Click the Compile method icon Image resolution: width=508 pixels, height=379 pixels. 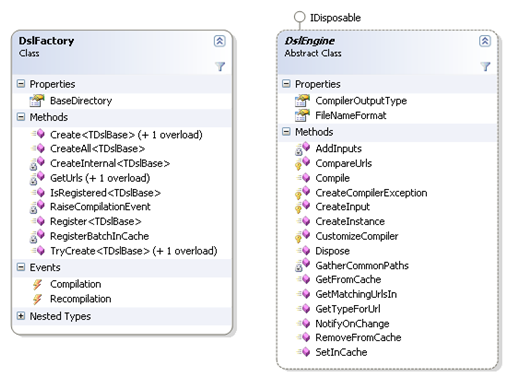coord(303,178)
